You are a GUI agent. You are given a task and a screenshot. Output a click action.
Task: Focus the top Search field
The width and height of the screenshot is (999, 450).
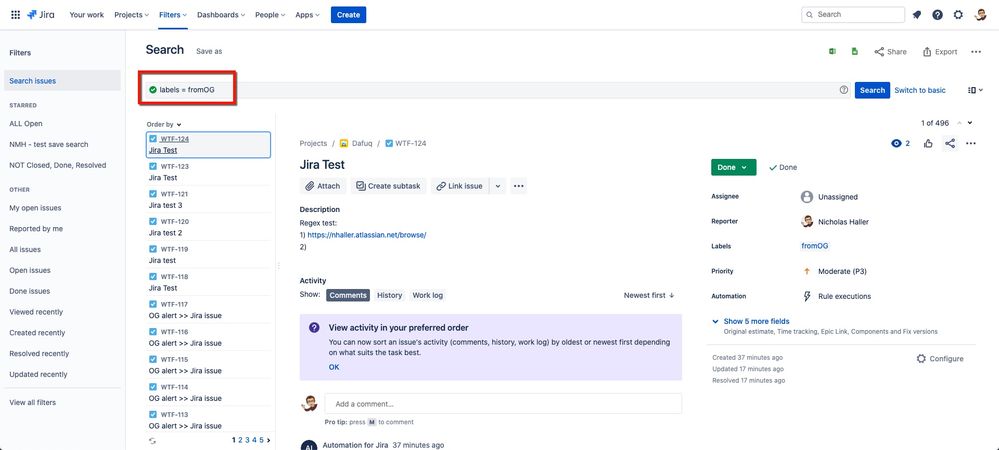pos(852,15)
